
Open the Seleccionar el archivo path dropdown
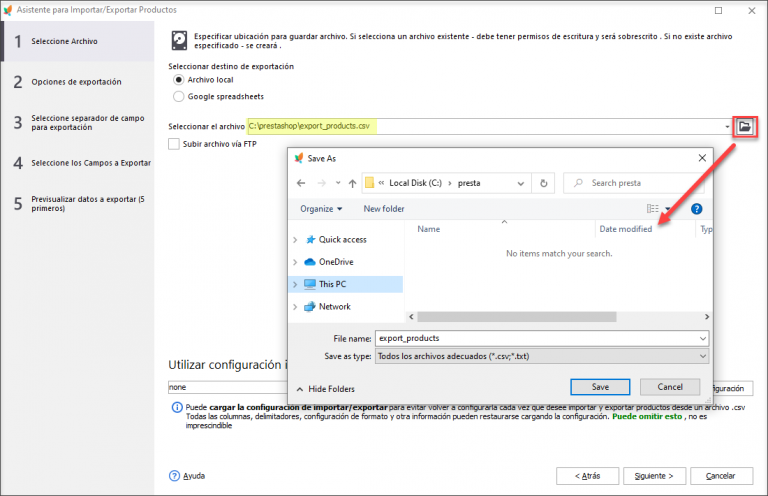(727, 127)
